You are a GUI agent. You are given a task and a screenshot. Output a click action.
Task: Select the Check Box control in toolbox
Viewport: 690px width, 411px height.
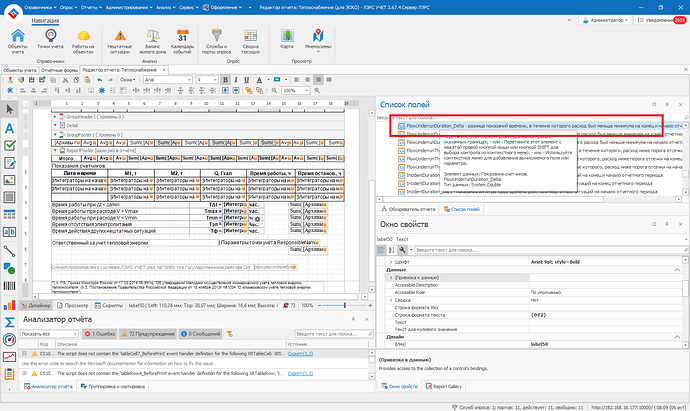tap(9, 145)
